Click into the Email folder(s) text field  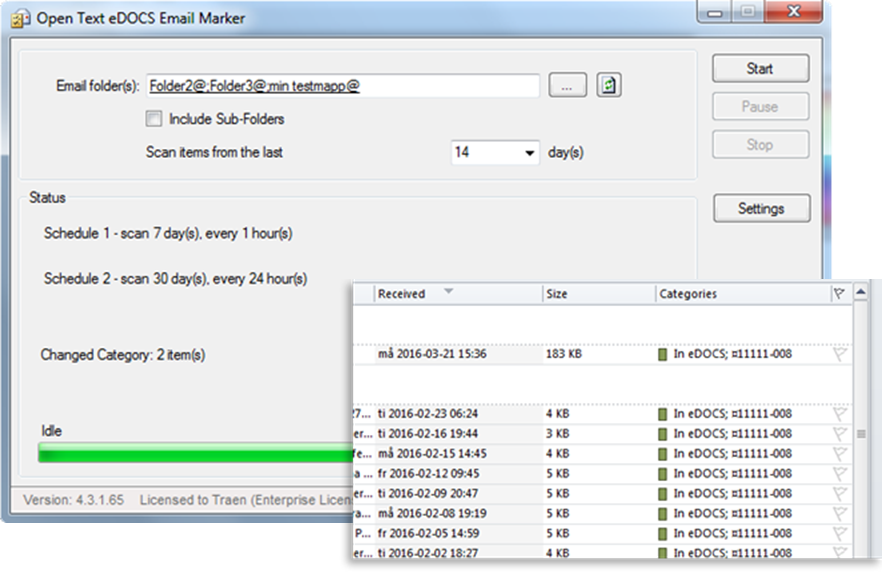coord(343,85)
